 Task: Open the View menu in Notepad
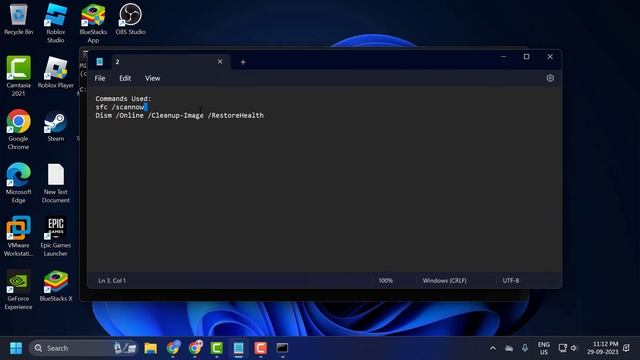(x=152, y=78)
